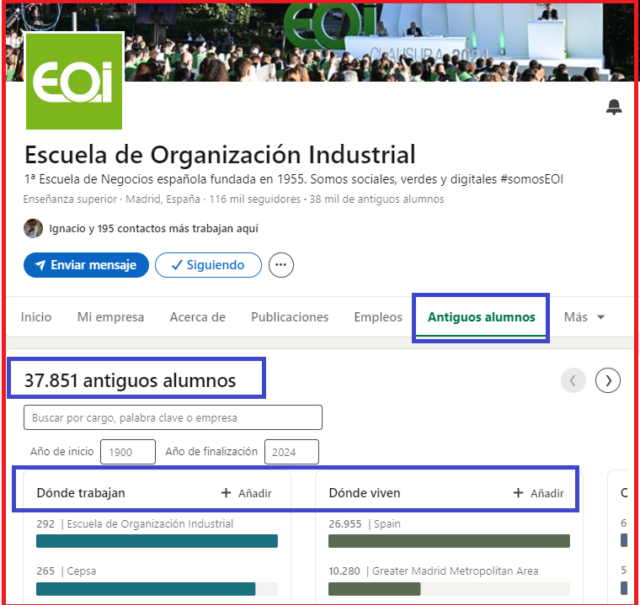Select Greater Madrid Metropolitan Area bar
This screenshot has height=605, width=640.
[449, 589]
